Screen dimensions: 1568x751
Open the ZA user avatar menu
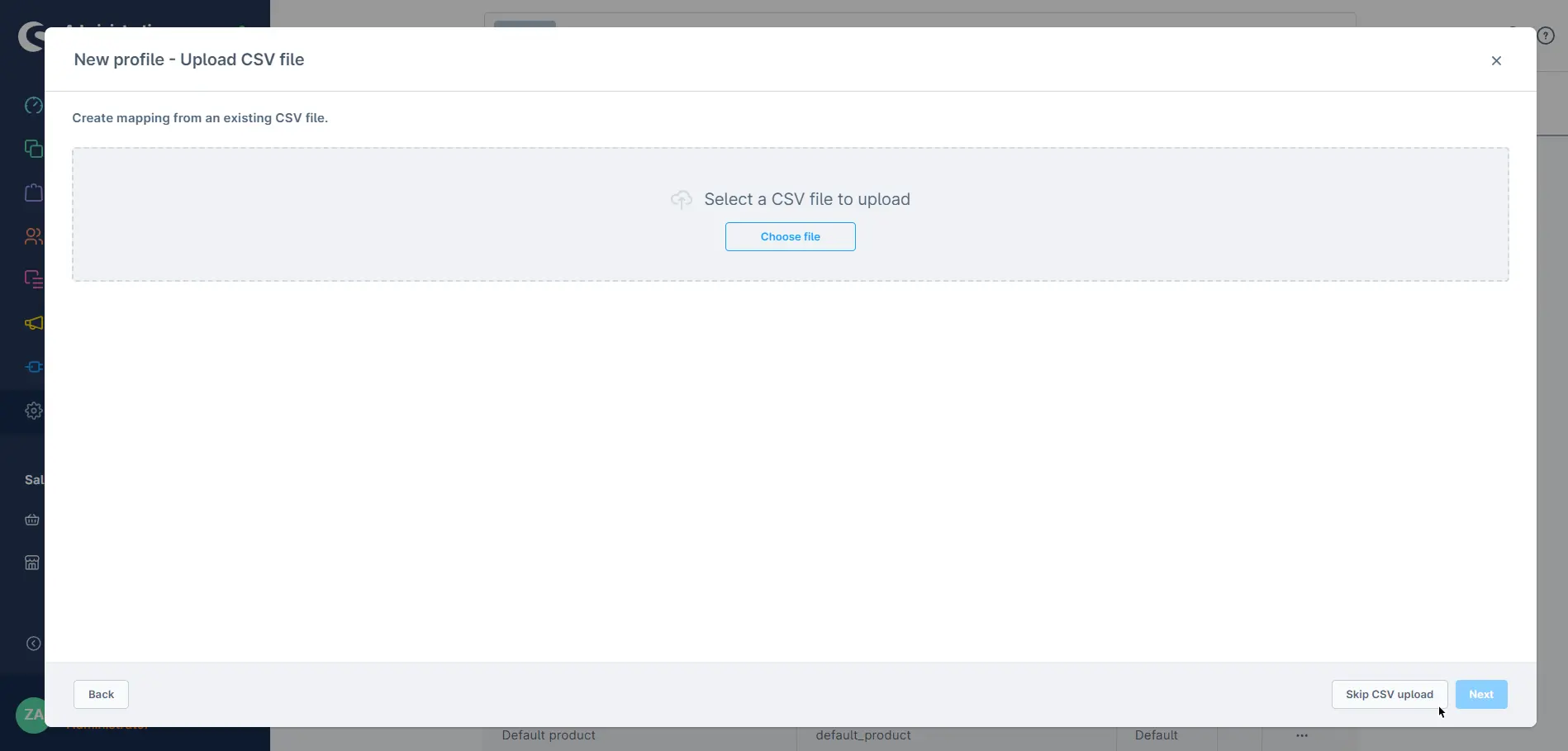pos(31,715)
